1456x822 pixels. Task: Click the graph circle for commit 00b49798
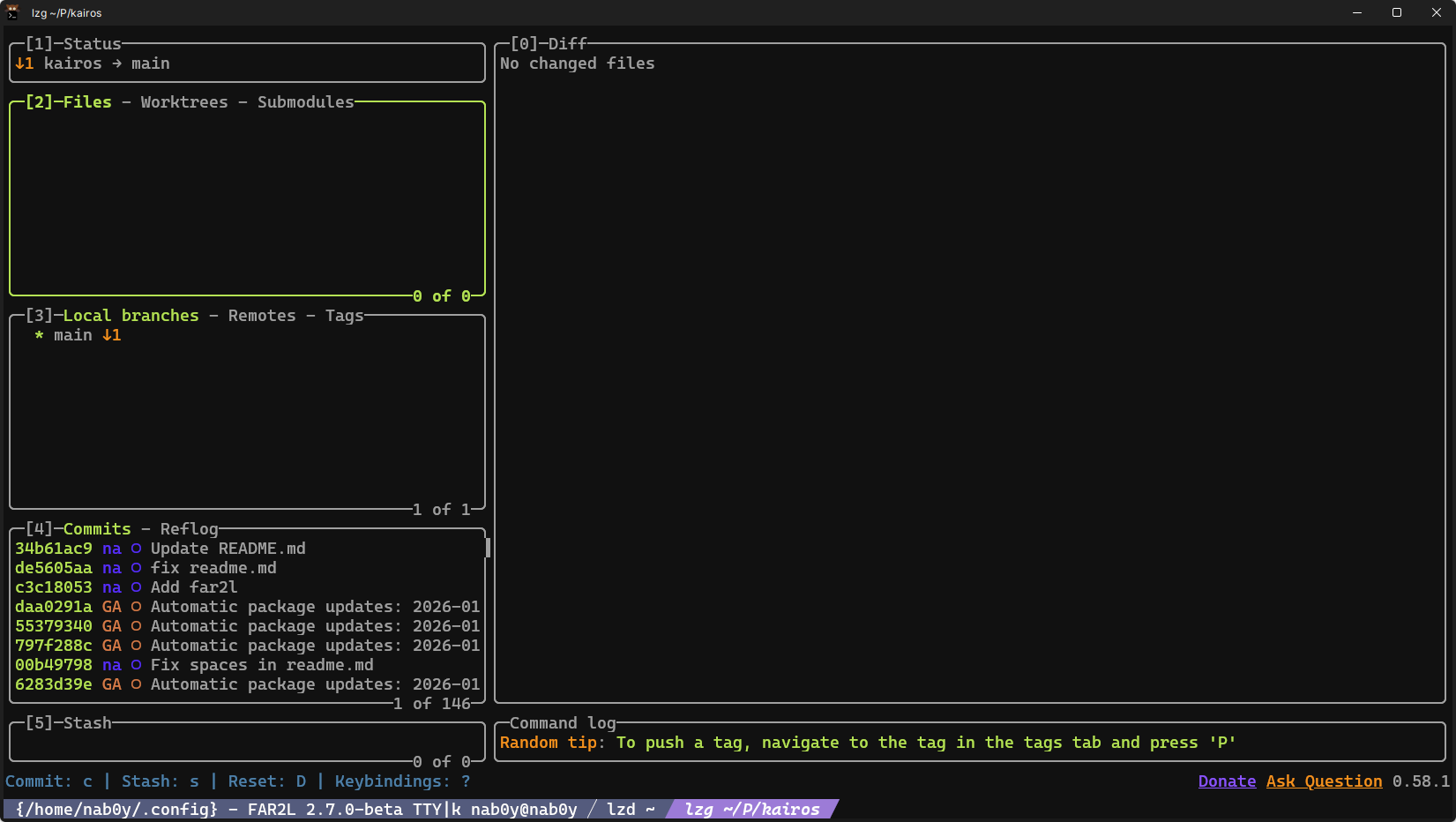[x=136, y=665]
